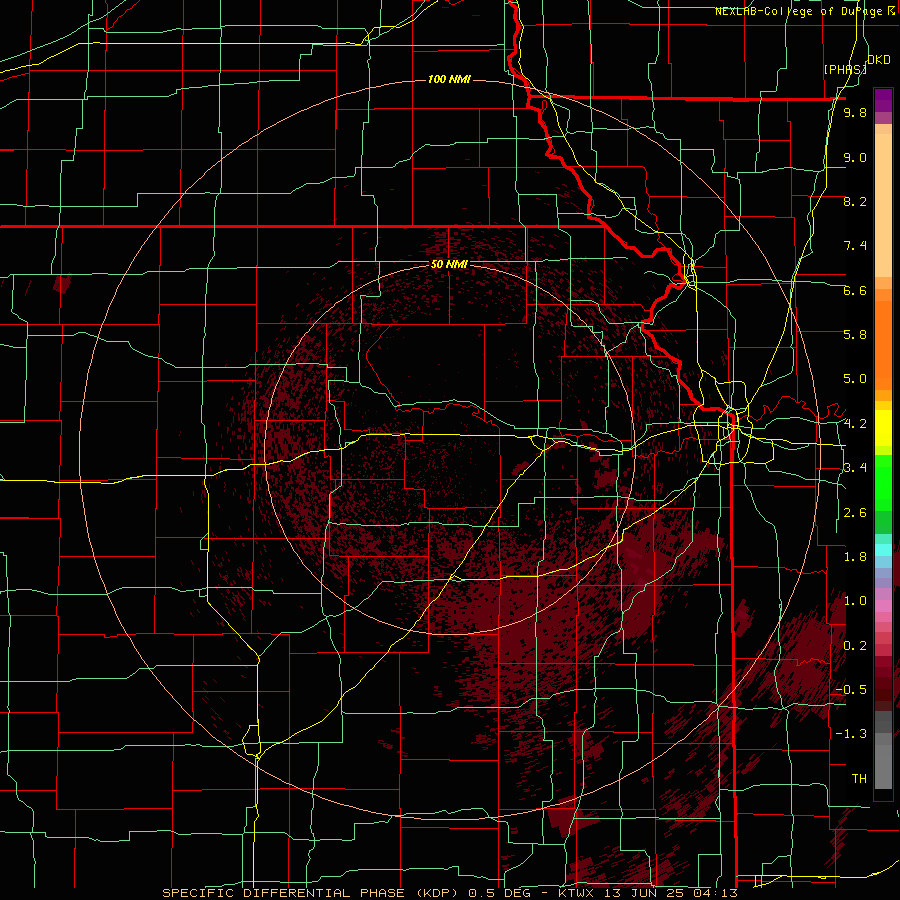Click the gray segment of the color bar
The image size is (900, 900).
883,749
